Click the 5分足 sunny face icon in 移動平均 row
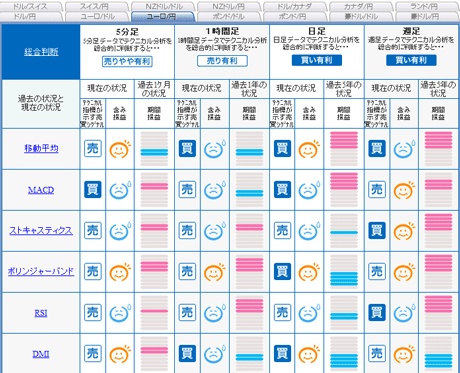This screenshot has height=373, width=460. pos(120,149)
